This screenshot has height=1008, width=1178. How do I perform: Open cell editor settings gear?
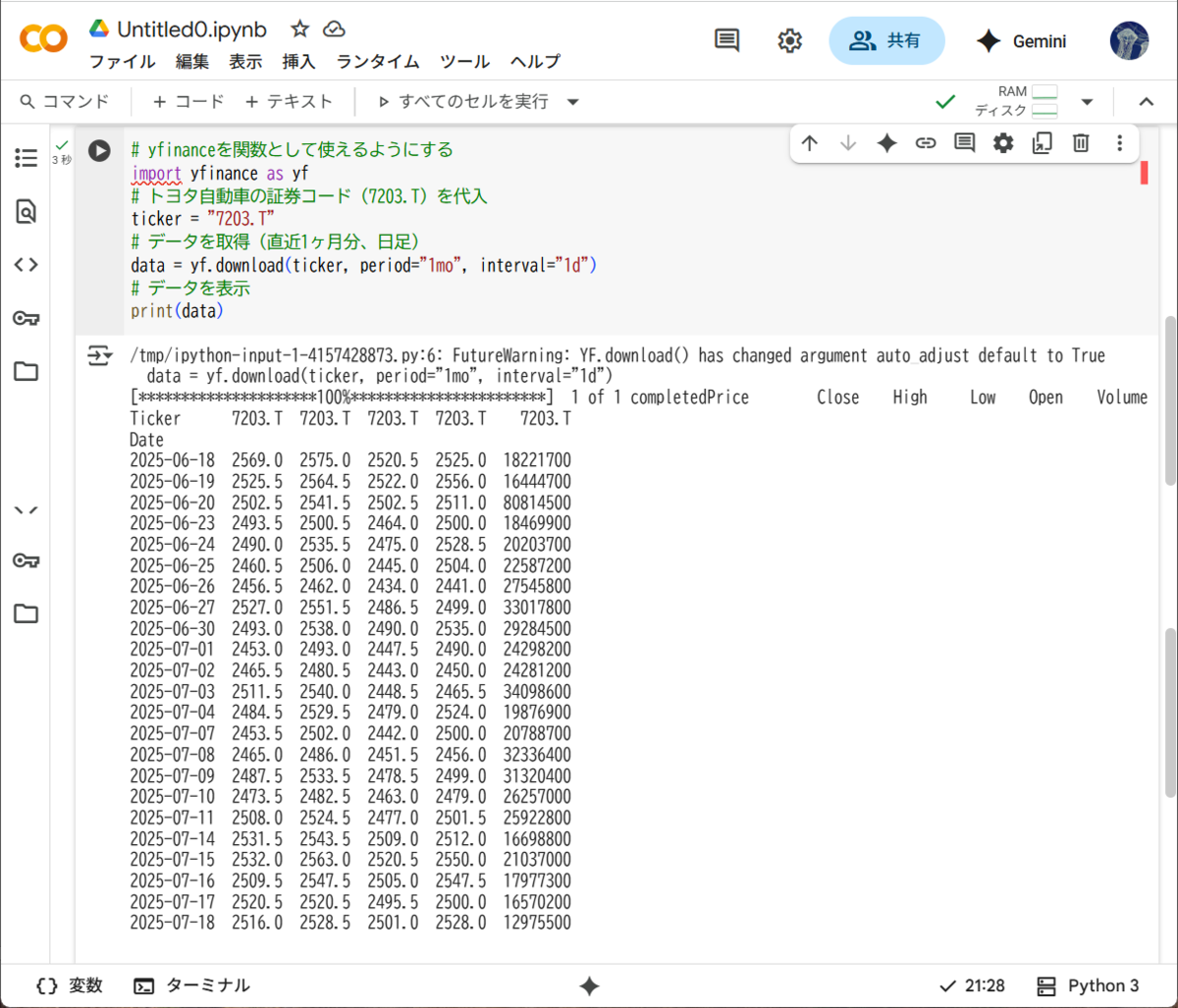pyautogui.click(x=1002, y=143)
